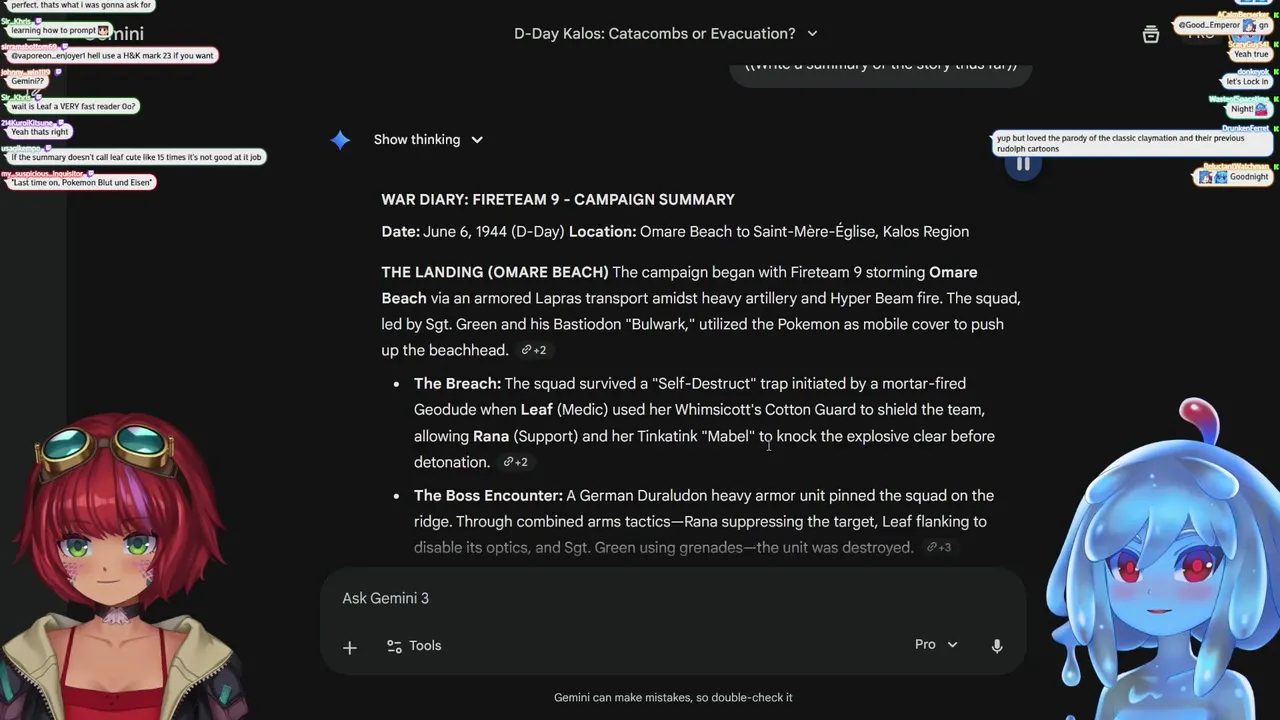Open the source link chip after beachhead paragraph
This screenshot has height=720, width=1280.
click(x=533, y=350)
